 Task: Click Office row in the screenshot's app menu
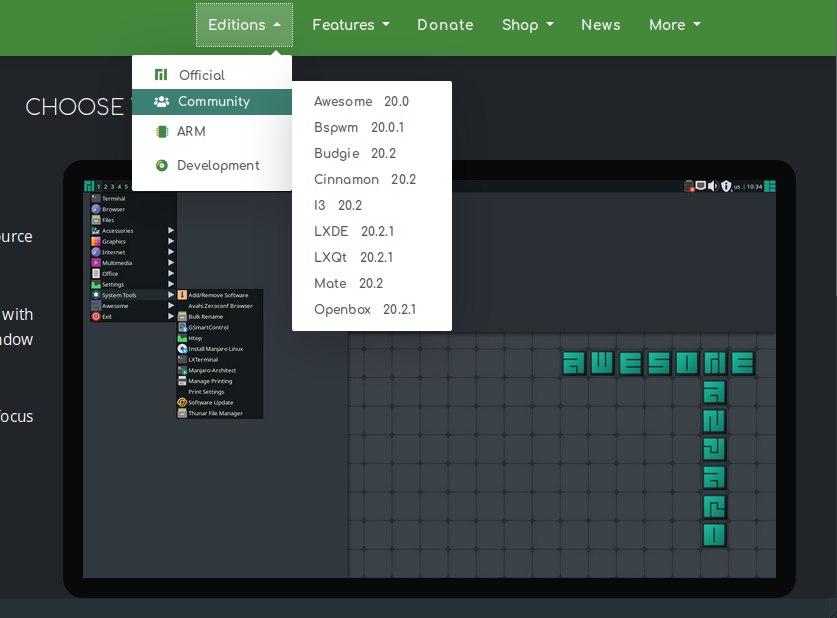pyautogui.click(x=132, y=273)
